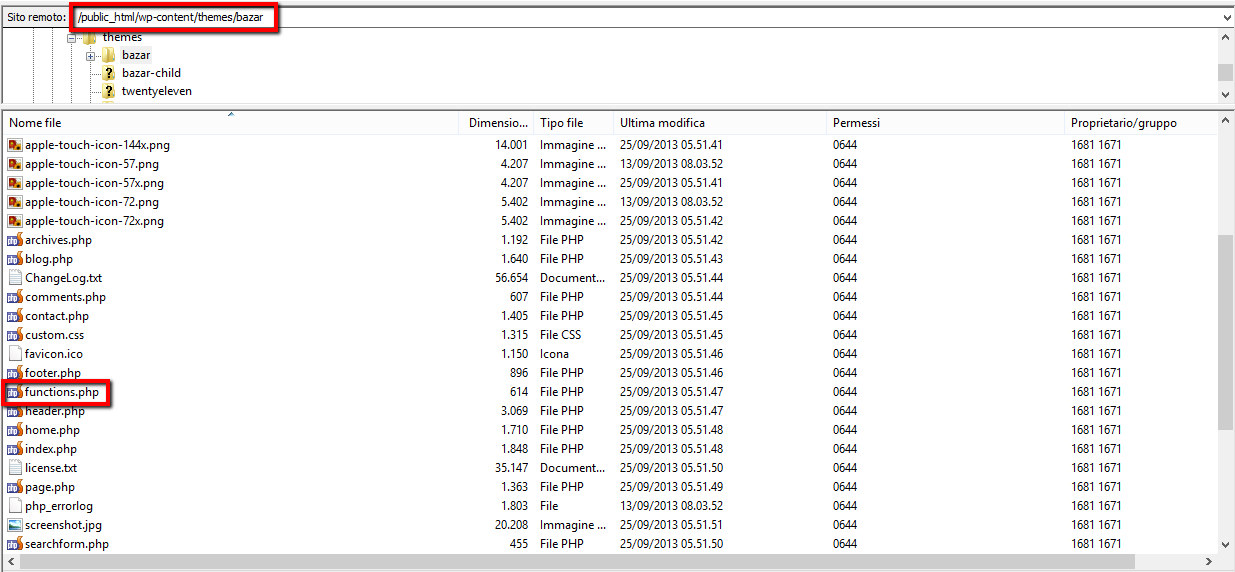Click the 56.654 size value
Image resolution: width=1235 pixels, height=572 pixels.
(511, 278)
